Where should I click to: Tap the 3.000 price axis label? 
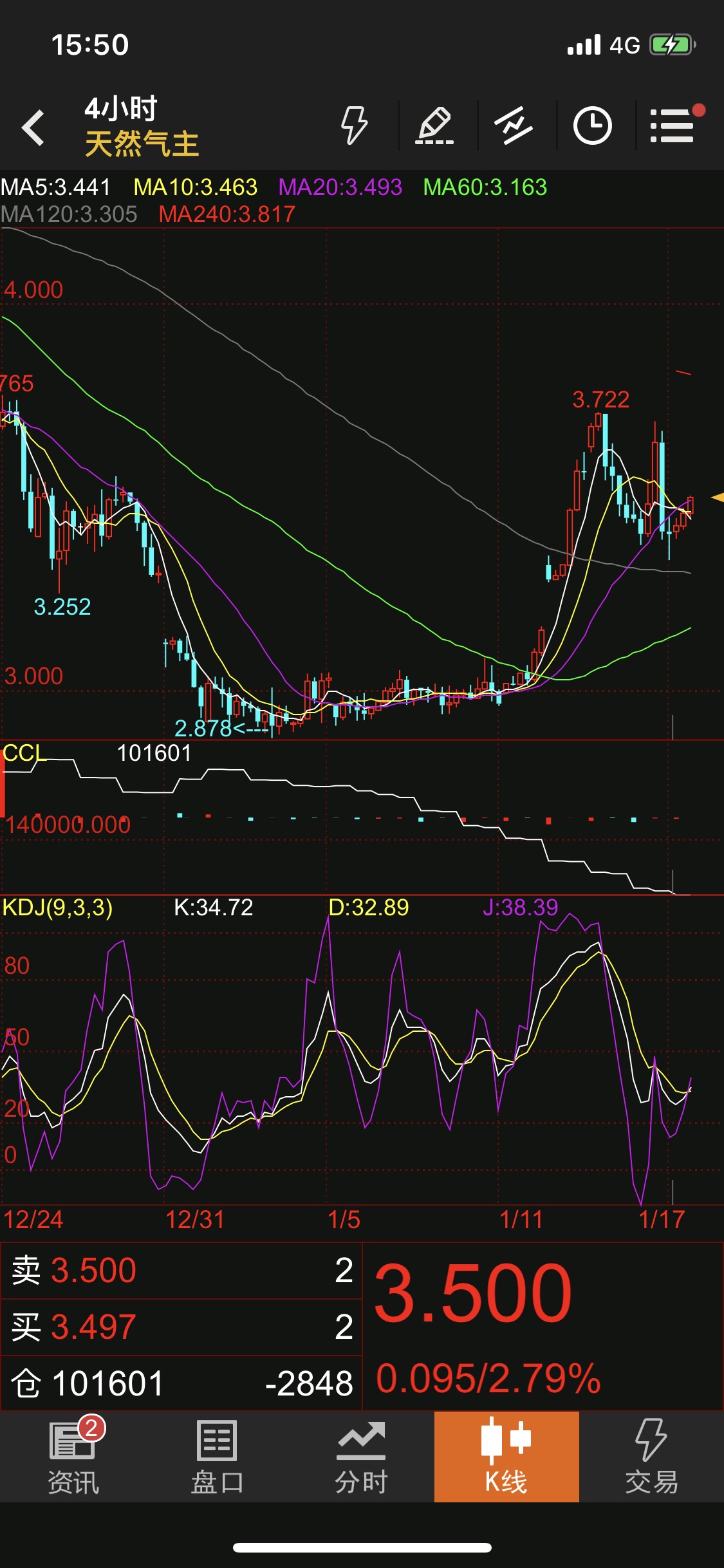click(x=33, y=677)
